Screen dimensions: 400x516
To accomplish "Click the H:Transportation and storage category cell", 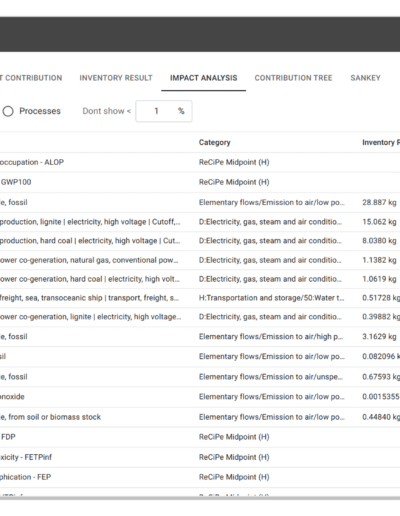I will (x=272, y=298).
